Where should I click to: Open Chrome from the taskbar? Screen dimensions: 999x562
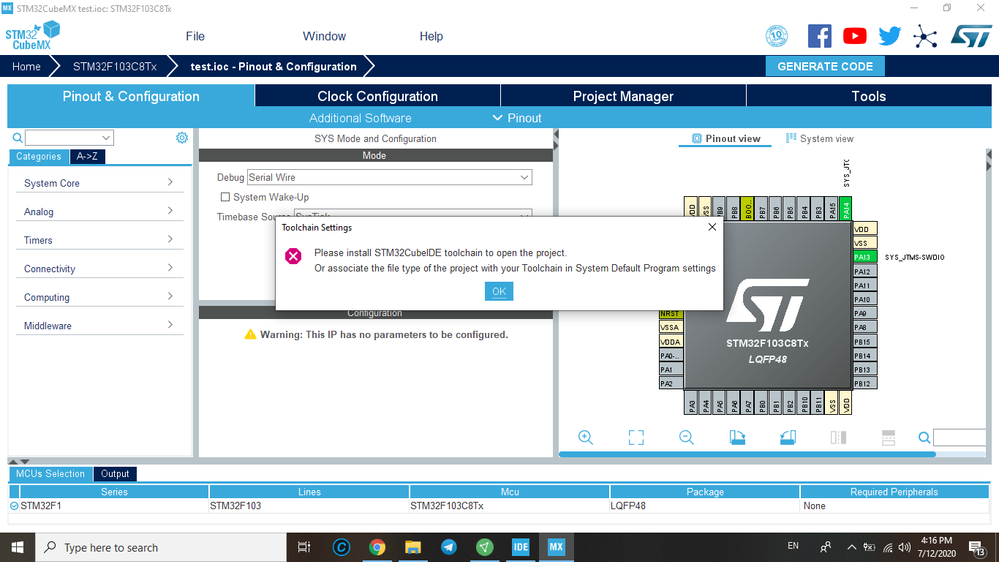pyautogui.click(x=377, y=547)
